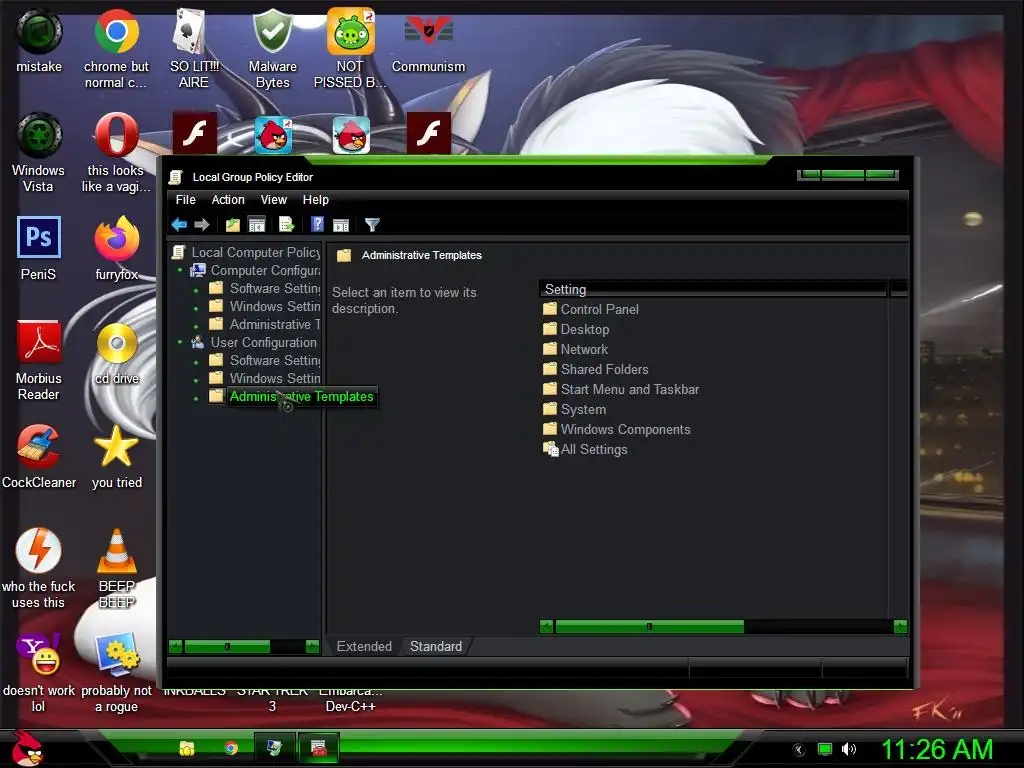Collapse the User Configuration node
This screenshot has height=768, width=1024.
click(180, 342)
